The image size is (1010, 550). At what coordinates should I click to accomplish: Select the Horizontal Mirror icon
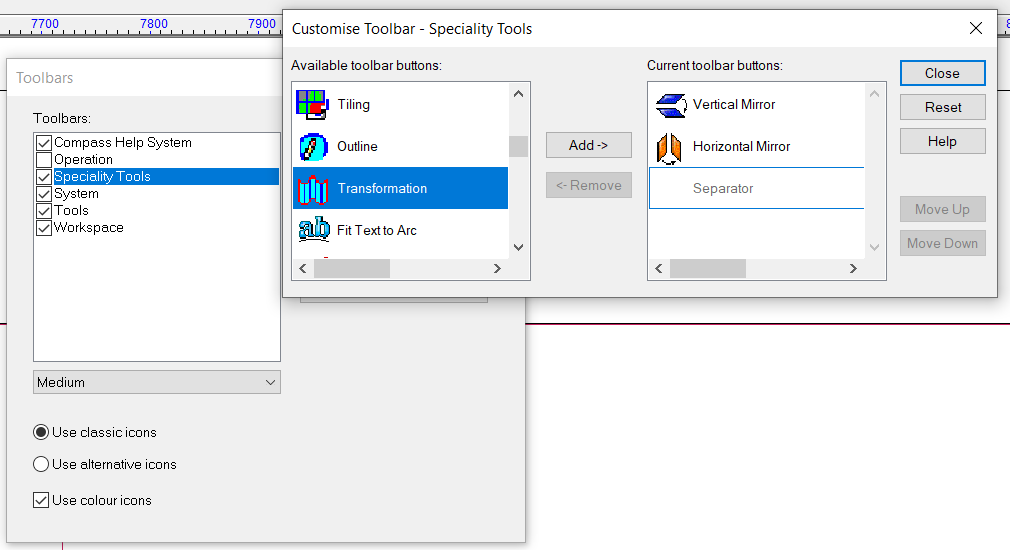click(x=669, y=147)
